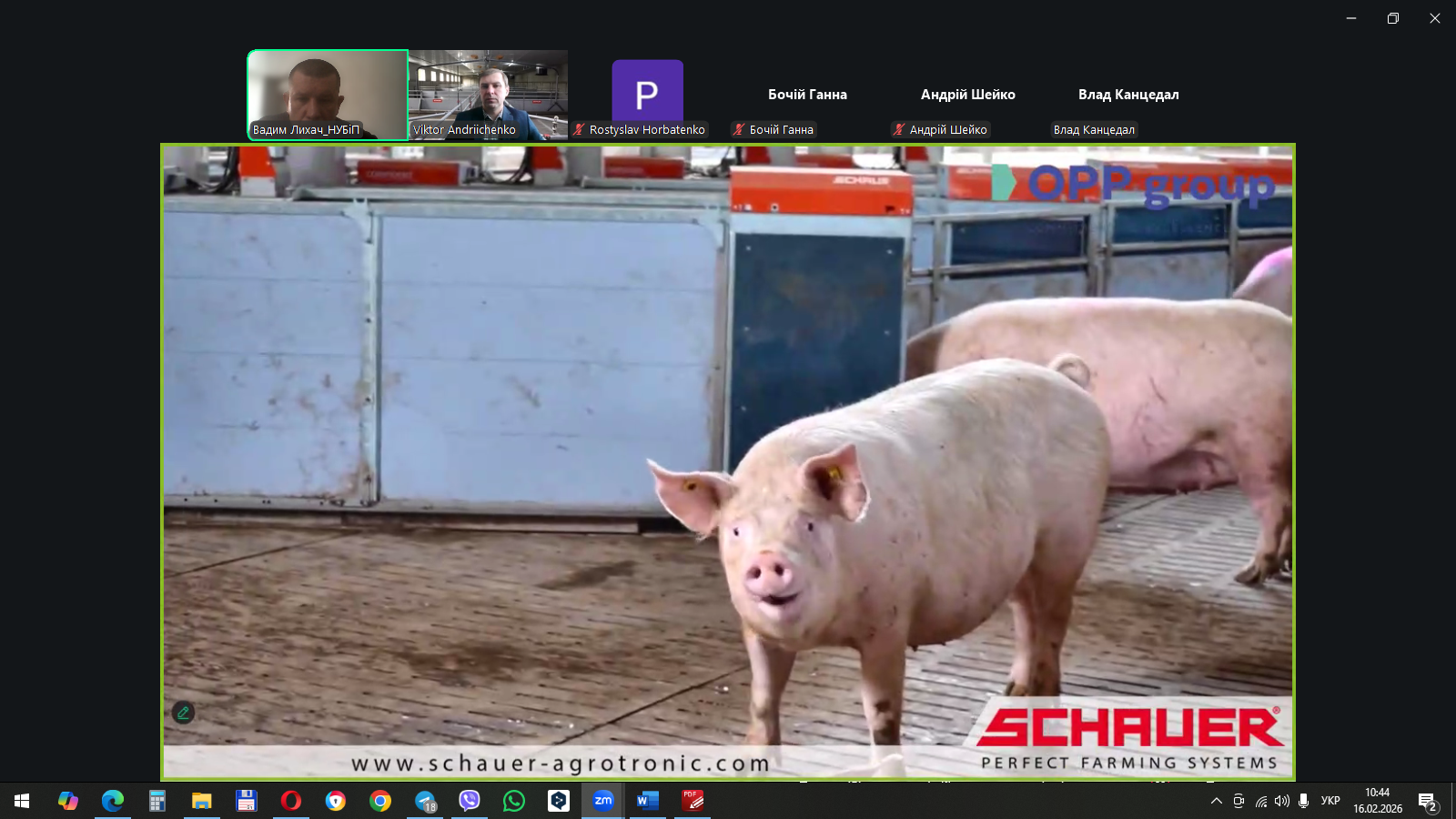Switch the УКР keyboard language indicator

1330,801
